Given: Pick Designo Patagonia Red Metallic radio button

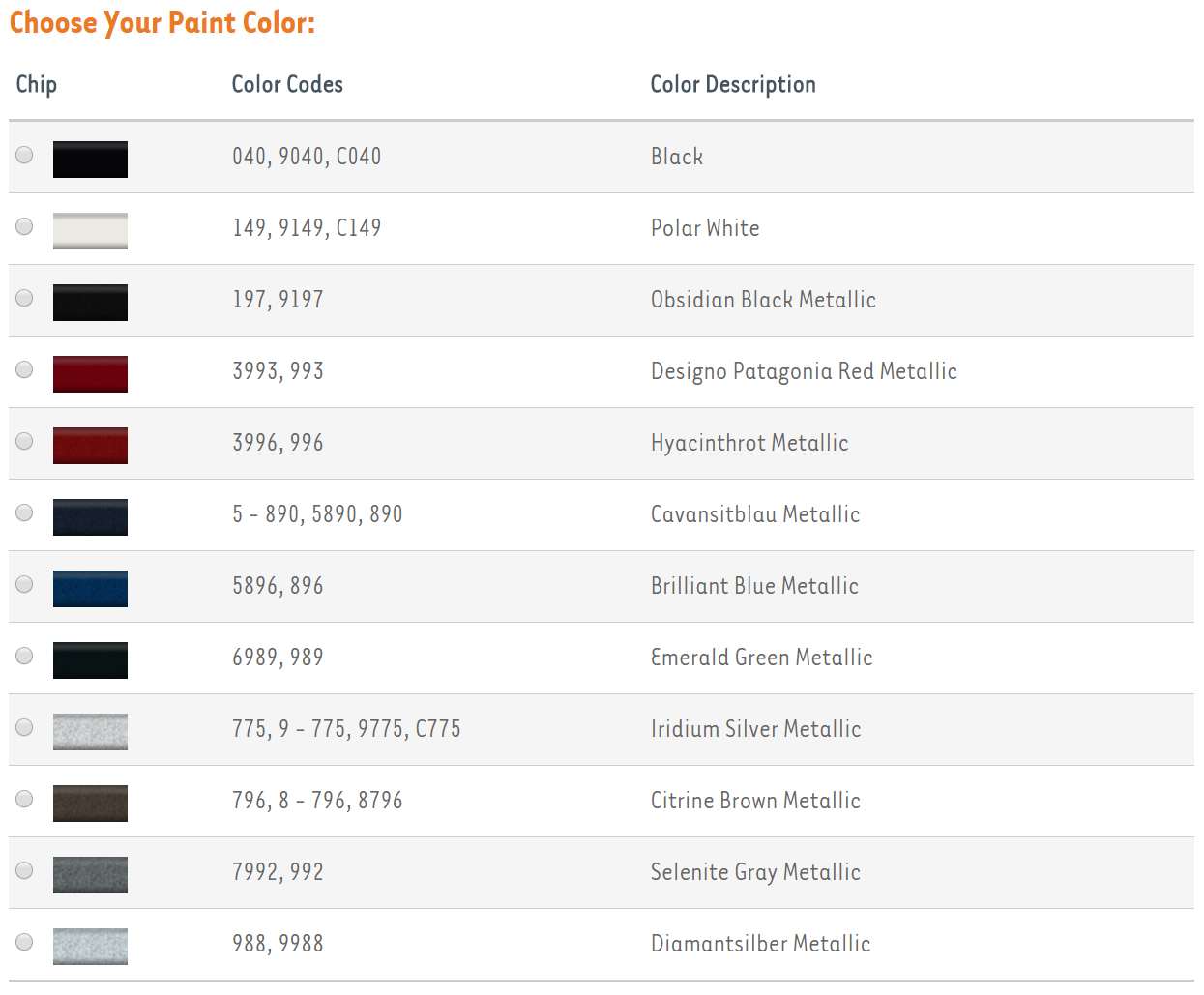Looking at the screenshot, I should tap(25, 369).
